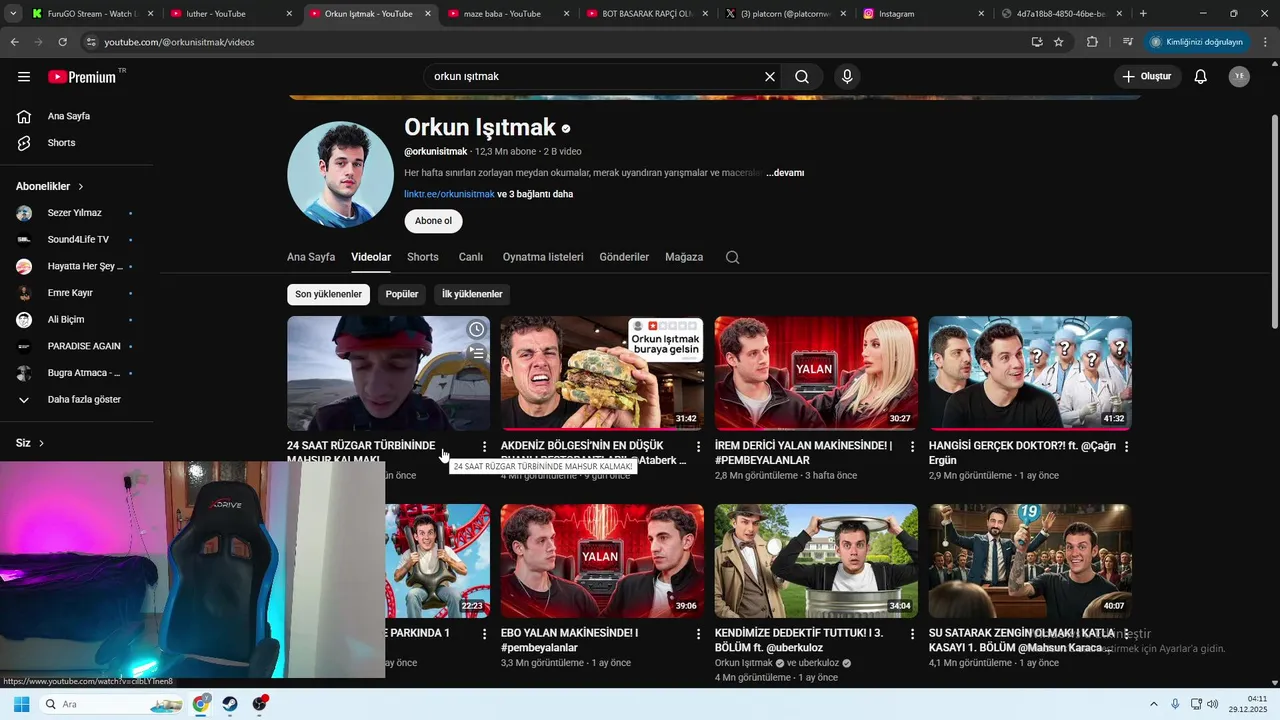This screenshot has width=1280, height=720.
Task: Show hidden system tray icons
Action: coord(1154,704)
